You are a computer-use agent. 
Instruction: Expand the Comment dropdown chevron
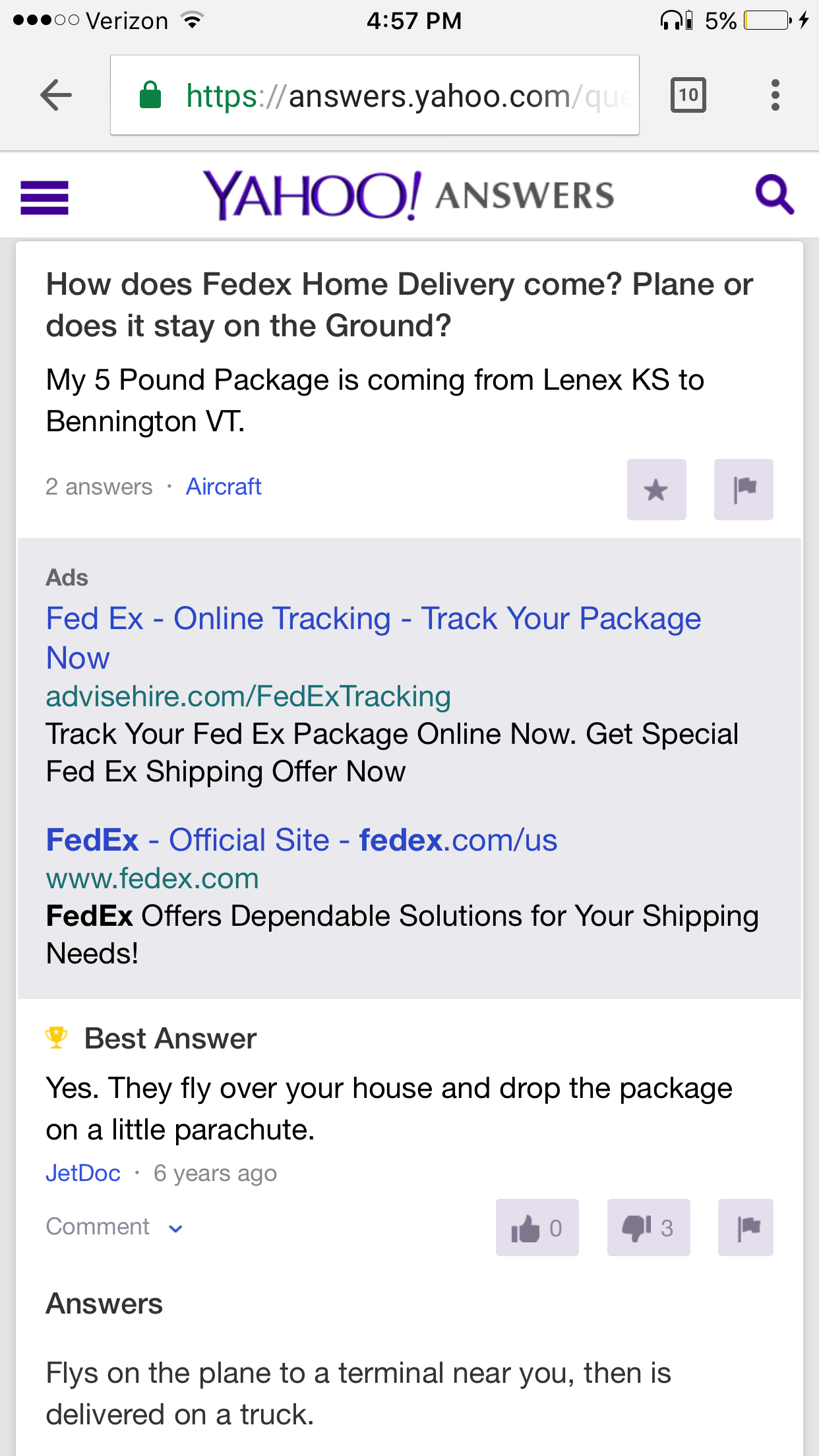175,1228
